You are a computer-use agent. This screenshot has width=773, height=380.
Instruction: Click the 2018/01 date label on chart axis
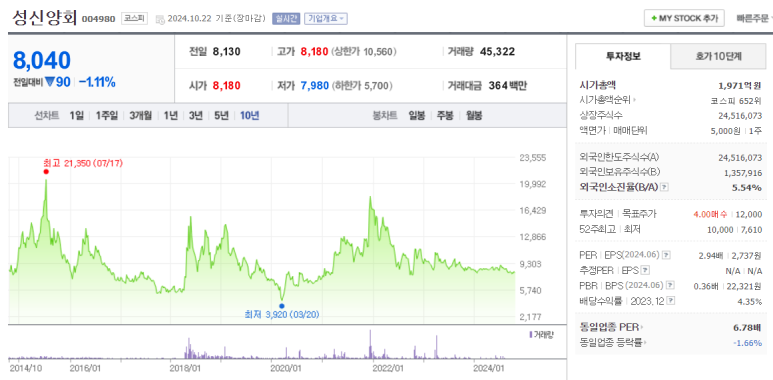[185, 368]
